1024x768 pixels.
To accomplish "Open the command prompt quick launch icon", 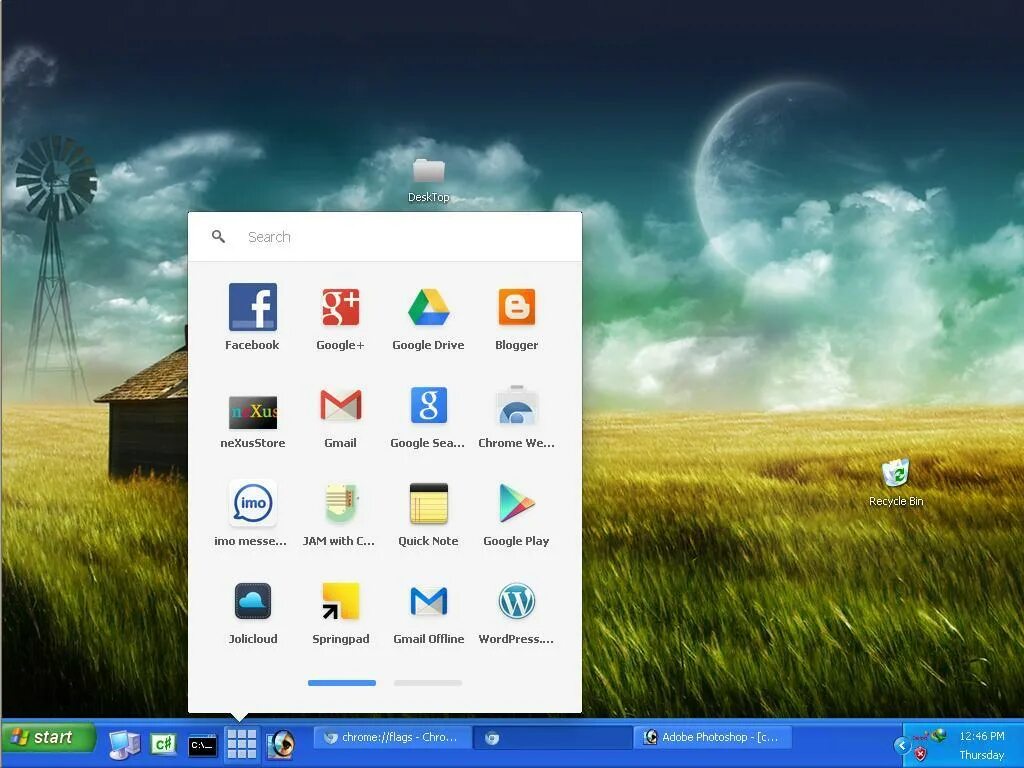I will (202, 744).
